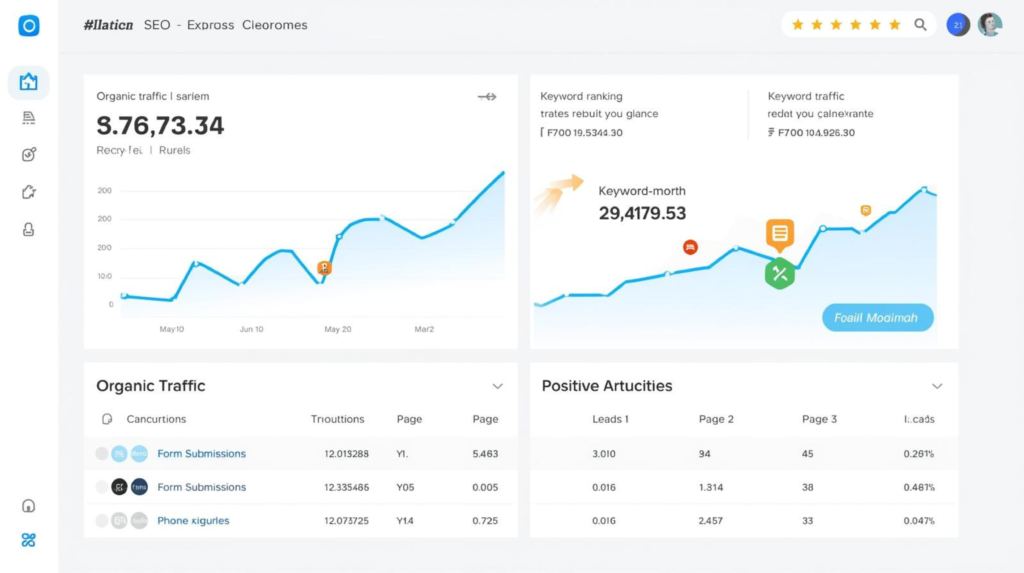
Task: Toggle the circle in second Form Submissions row
Action: click(101, 487)
